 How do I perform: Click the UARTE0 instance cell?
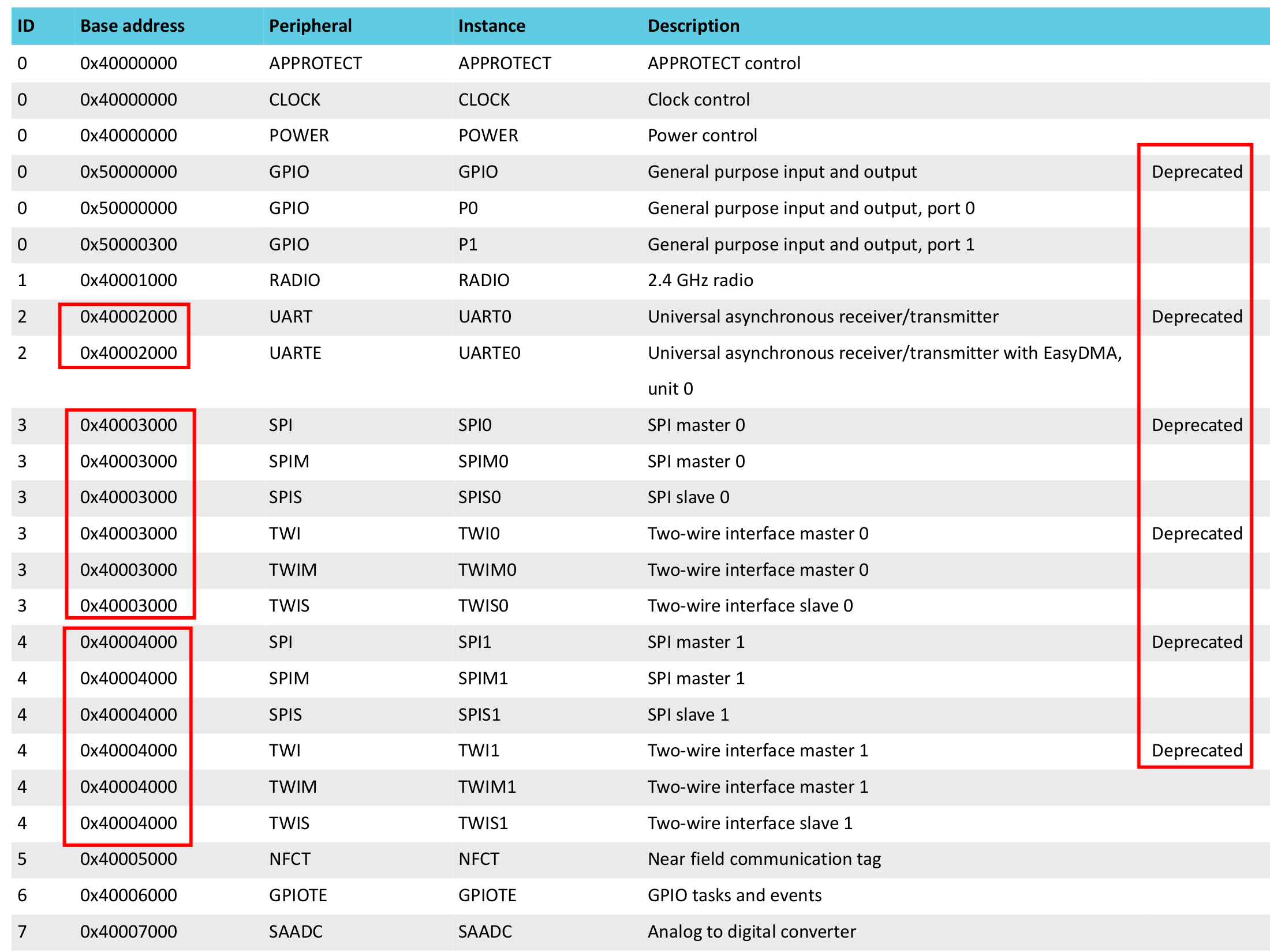(490, 353)
